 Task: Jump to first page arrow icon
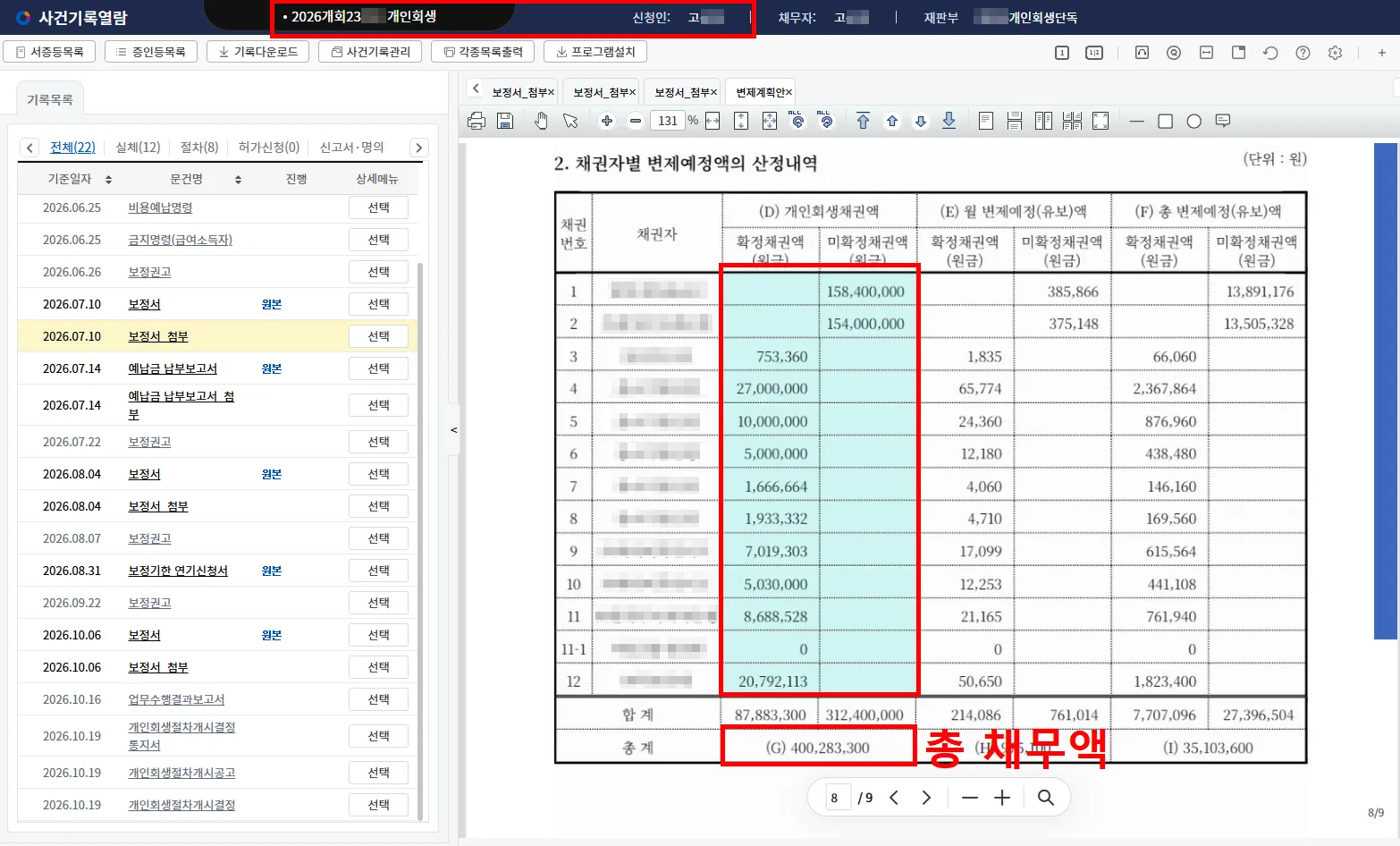[863, 121]
